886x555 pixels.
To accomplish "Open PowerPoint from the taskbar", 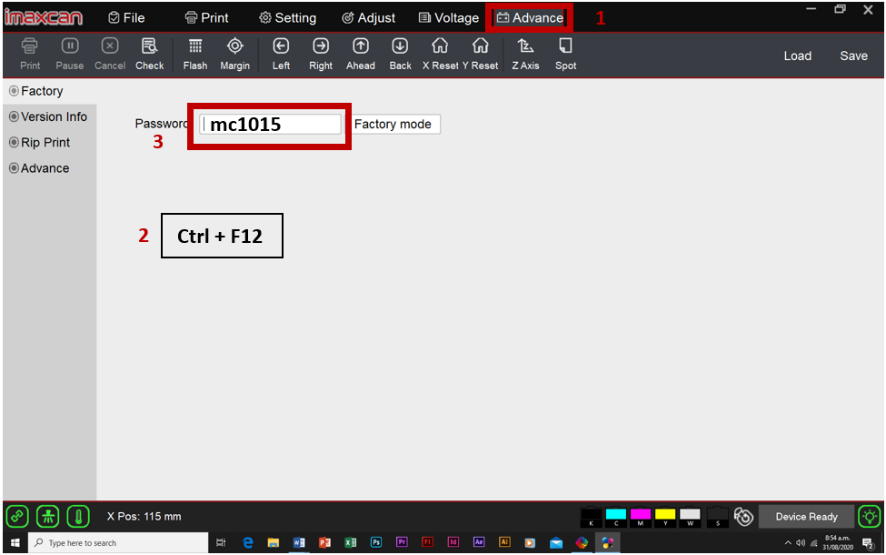I will pos(324,542).
